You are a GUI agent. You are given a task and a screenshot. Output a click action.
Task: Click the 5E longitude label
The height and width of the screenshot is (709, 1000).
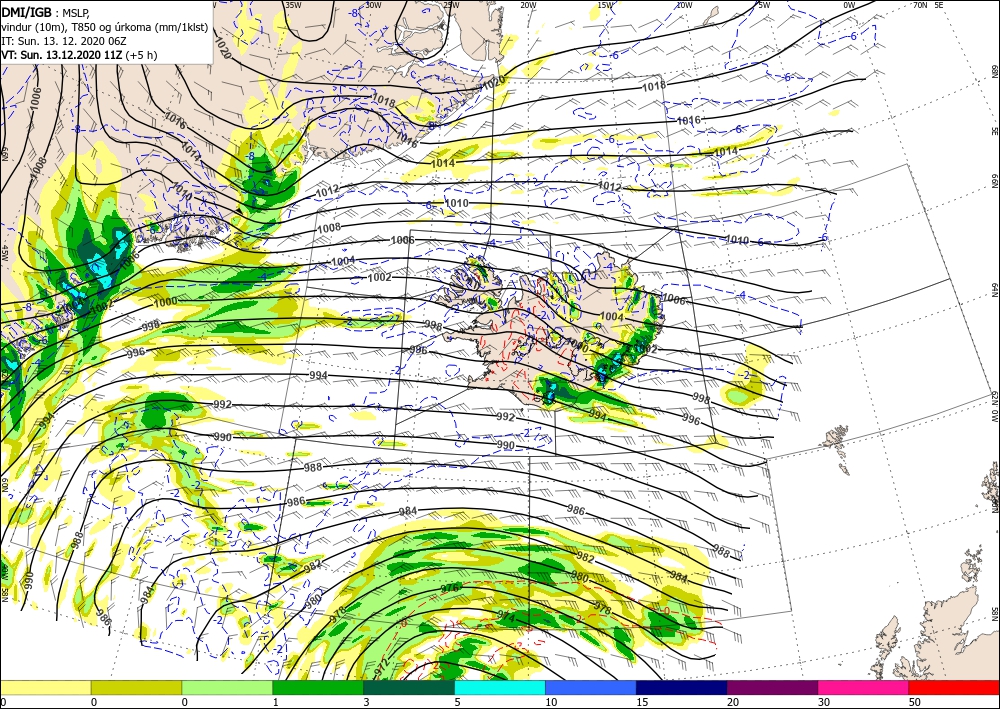click(x=939, y=5)
